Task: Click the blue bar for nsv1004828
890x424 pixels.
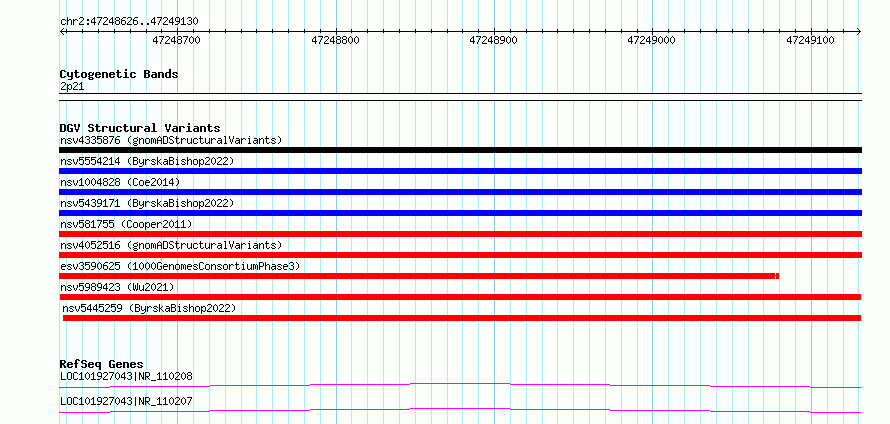Action: [460, 192]
